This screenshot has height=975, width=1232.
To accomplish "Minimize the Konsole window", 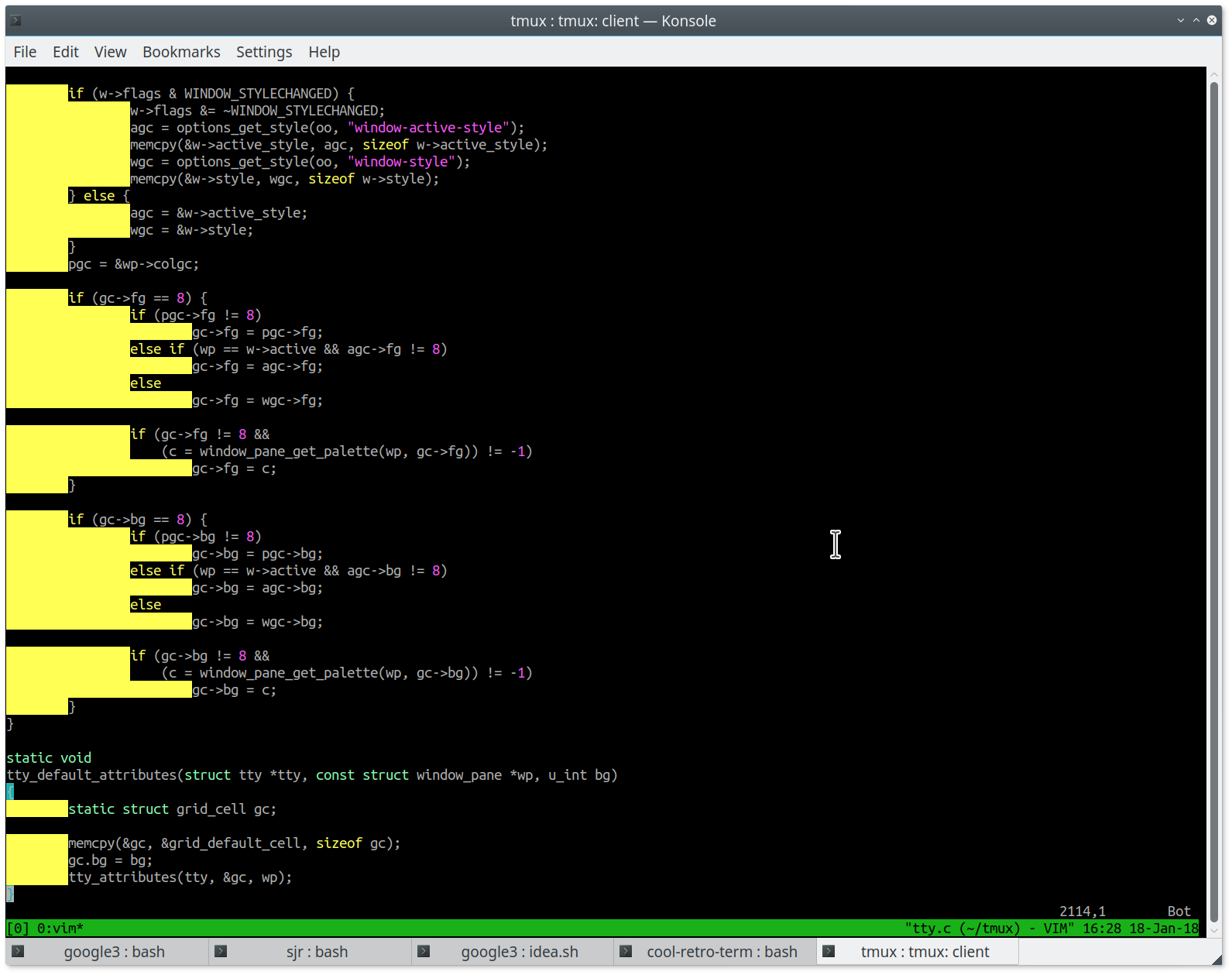I will (1181, 21).
